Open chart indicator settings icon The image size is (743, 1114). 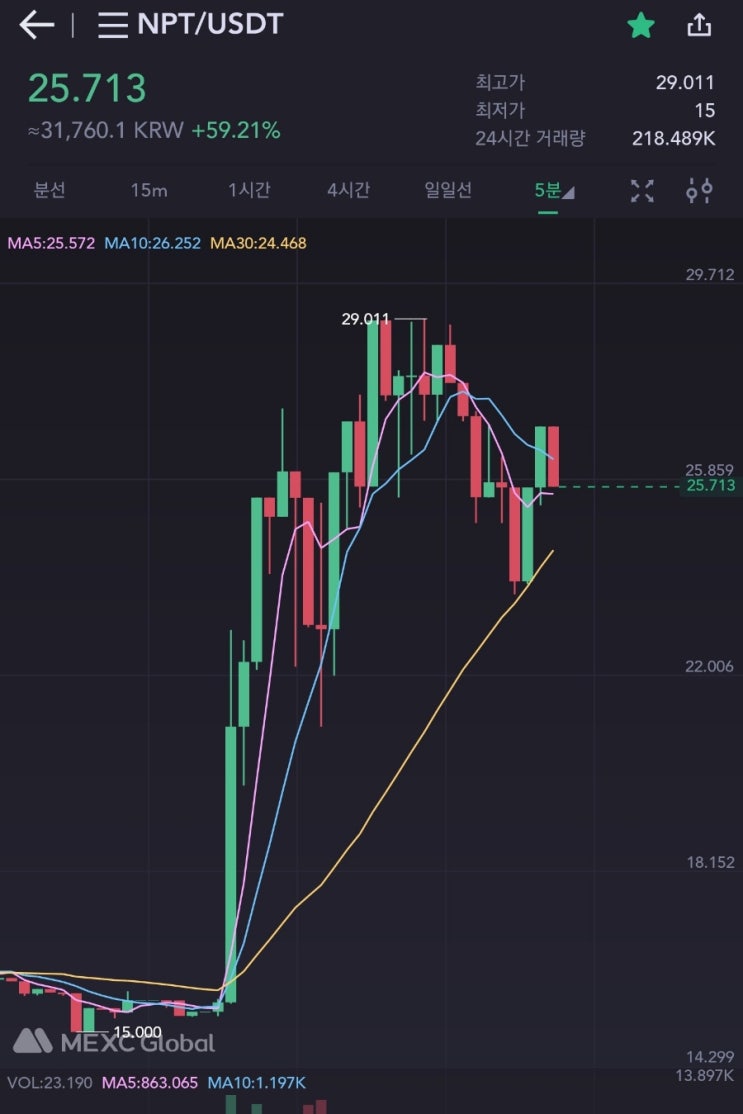click(699, 190)
